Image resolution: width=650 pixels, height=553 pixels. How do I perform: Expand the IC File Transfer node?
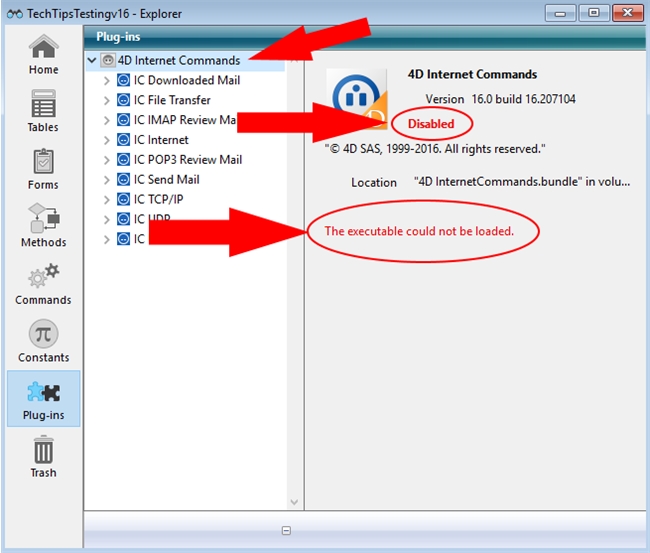[x=107, y=100]
